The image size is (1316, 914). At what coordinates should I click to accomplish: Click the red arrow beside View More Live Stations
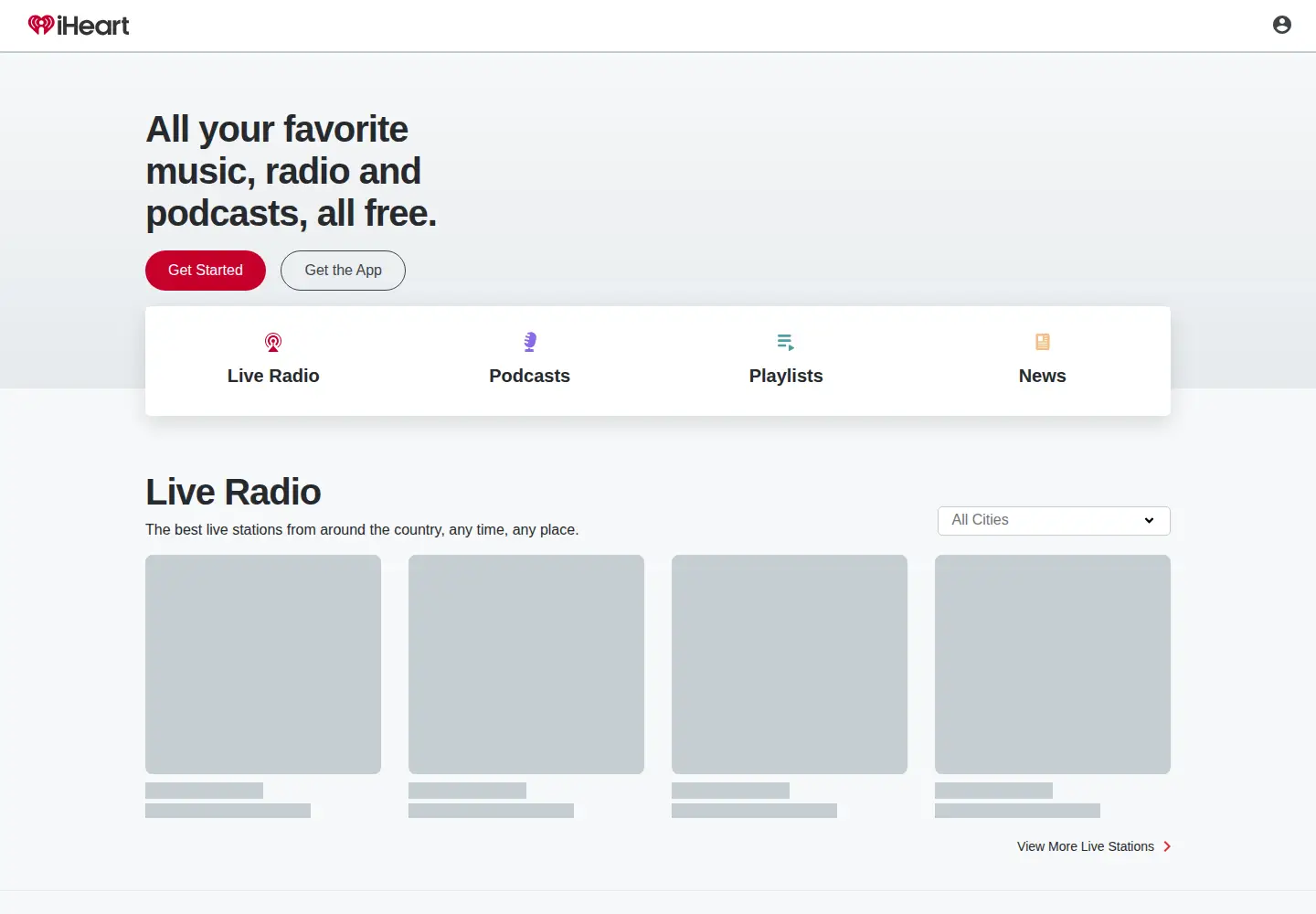[1167, 846]
